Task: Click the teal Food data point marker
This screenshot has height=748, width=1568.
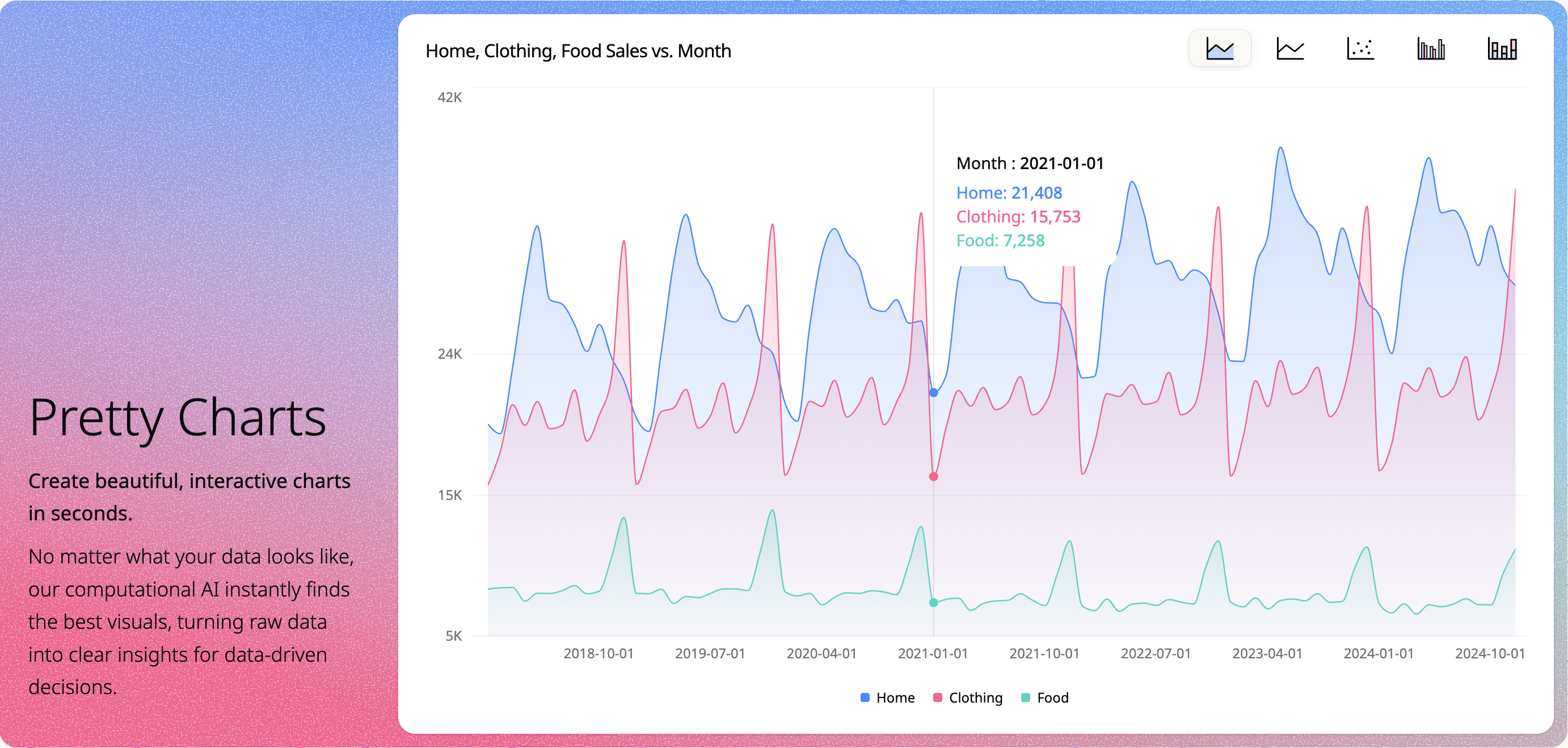Action: [934, 602]
